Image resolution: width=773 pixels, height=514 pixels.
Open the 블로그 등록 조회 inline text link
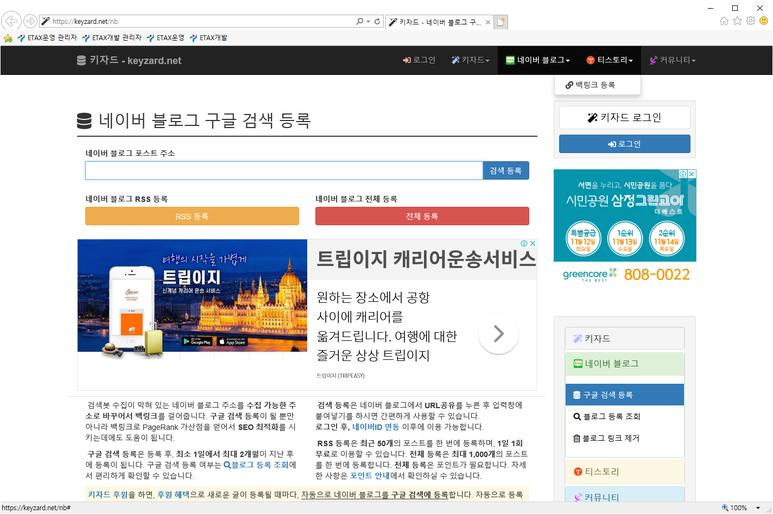(256, 465)
